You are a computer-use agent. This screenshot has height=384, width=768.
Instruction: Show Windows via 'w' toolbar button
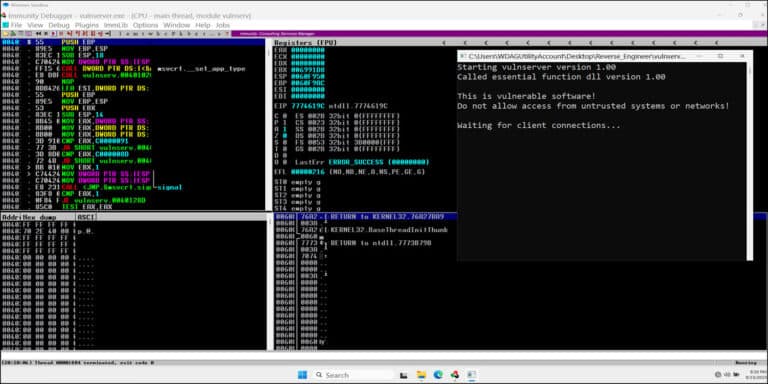tap(151, 33)
